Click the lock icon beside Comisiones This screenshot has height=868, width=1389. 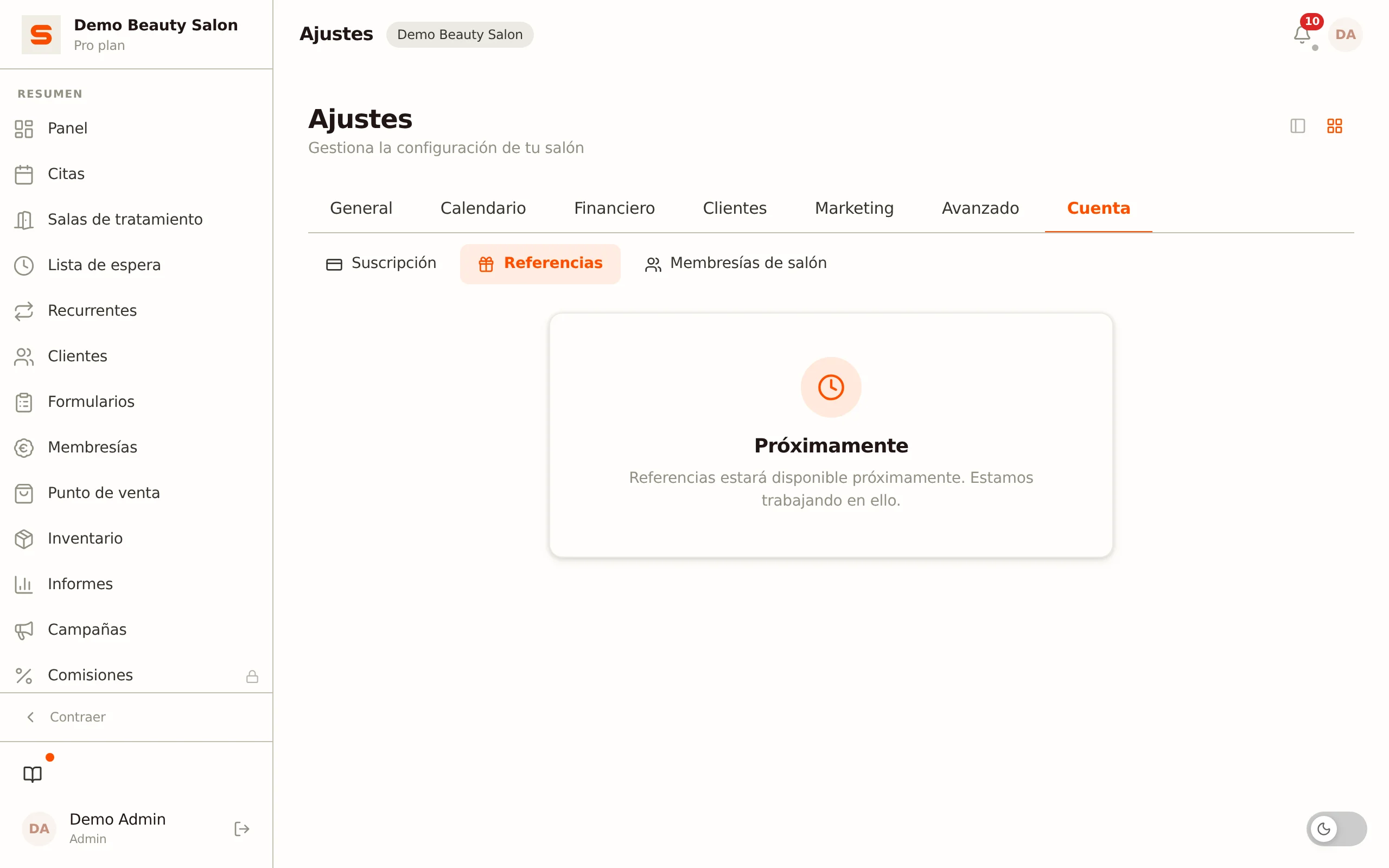[x=252, y=676]
